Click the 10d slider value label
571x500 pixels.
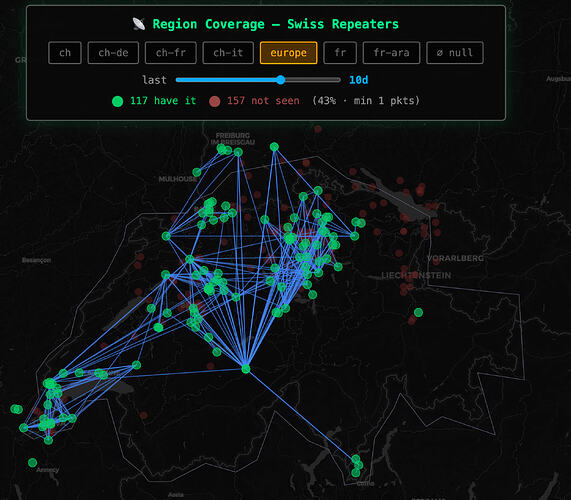coord(359,80)
